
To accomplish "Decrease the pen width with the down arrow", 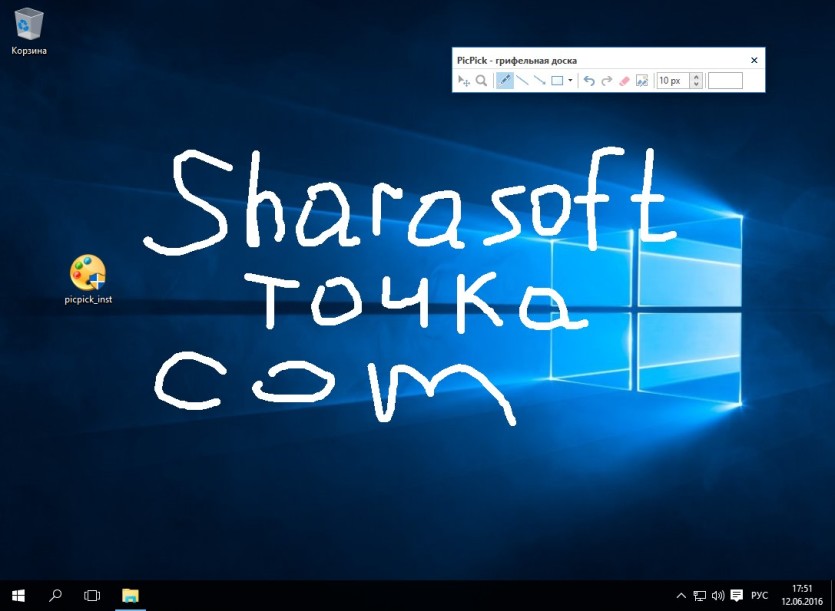I will tap(696, 84).
